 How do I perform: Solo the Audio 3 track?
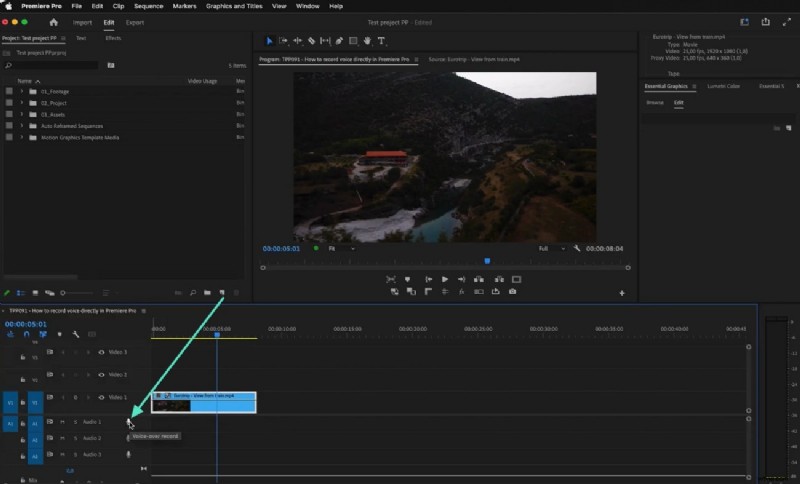click(x=75, y=454)
